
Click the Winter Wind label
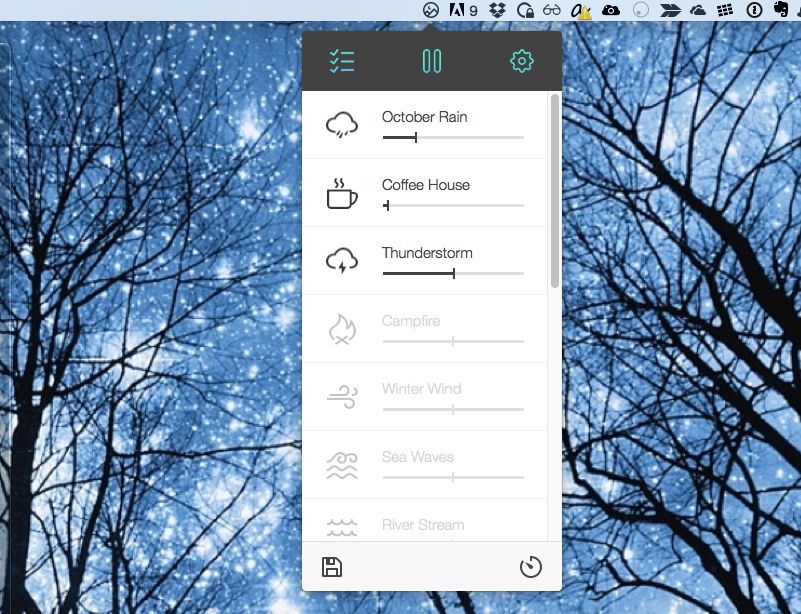pyautogui.click(x=421, y=389)
